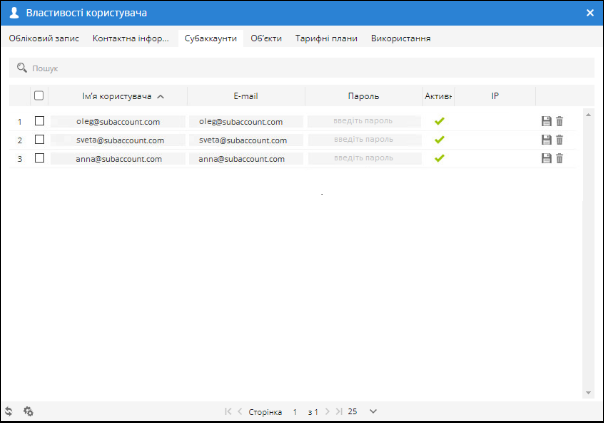605x423 pixels.
Task: Save the sveta@subaccount.com row
Action: 546,140
